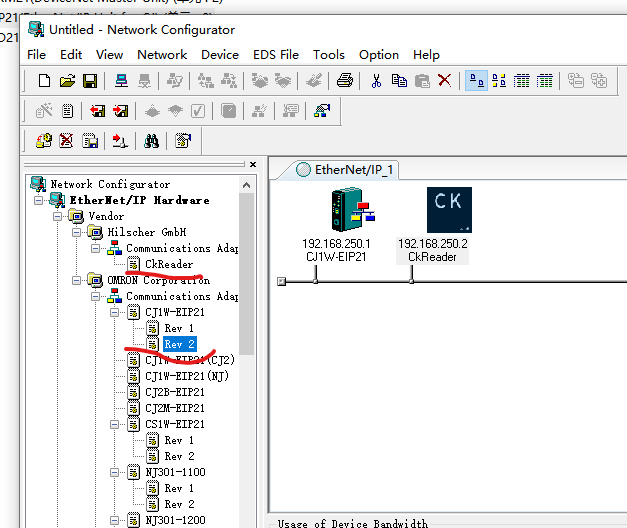The image size is (627, 528).
Task: Open the Network menu
Action: click(162, 54)
